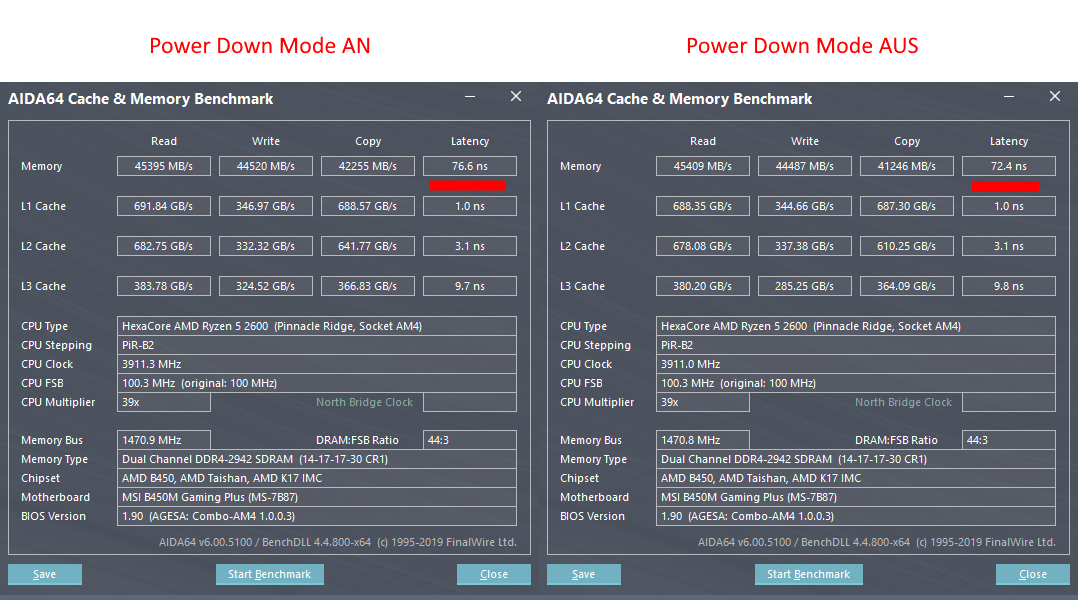Click the 9.7 ns L3 latency value
This screenshot has width=1078, height=600.
point(470,286)
